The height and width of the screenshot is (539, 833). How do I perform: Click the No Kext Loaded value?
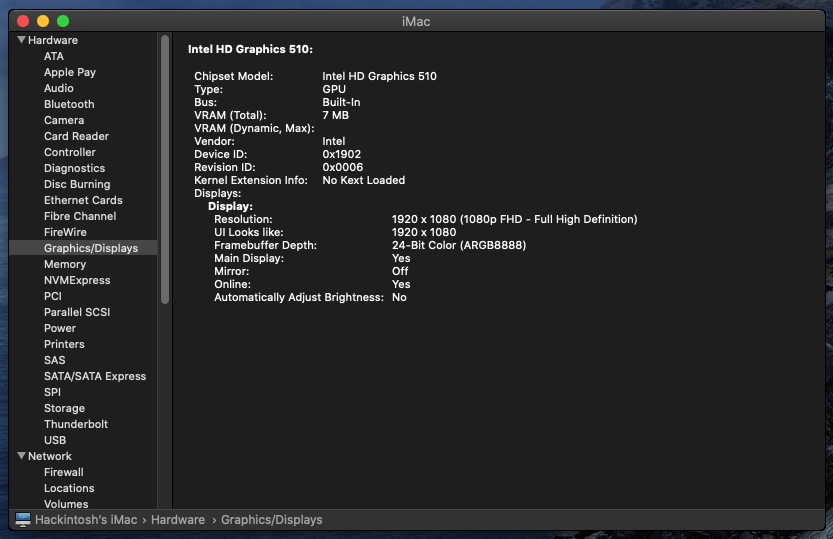(x=363, y=180)
